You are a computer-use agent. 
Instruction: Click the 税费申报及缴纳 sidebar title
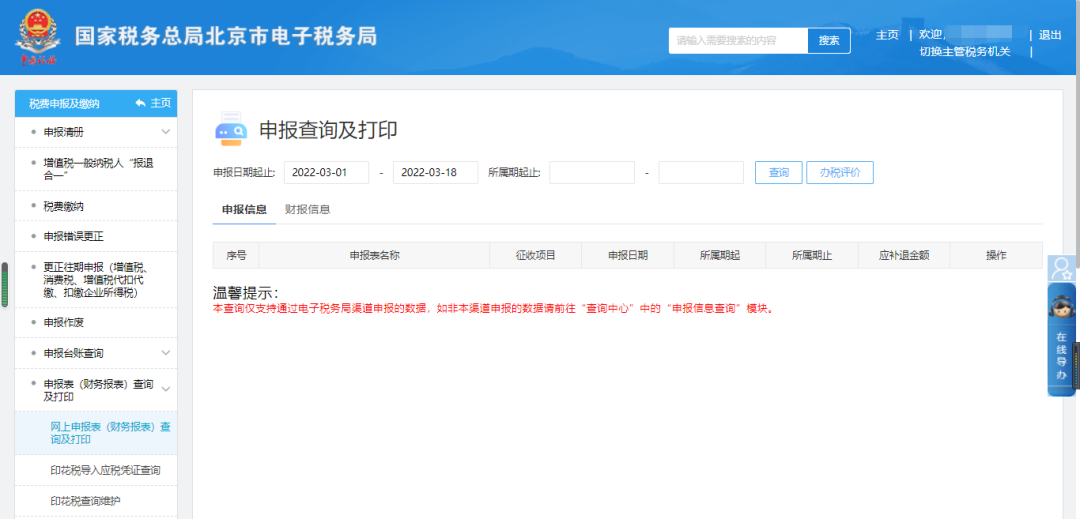(x=64, y=104)
